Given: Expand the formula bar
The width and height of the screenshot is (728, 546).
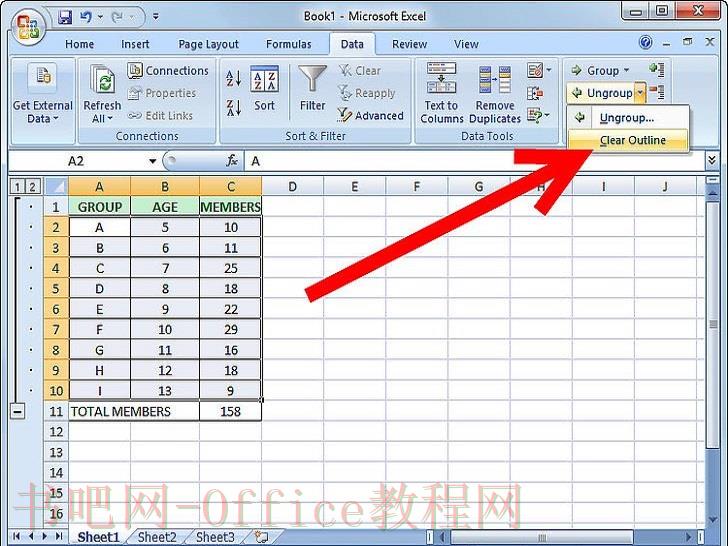Looking at the screenshot, I should click(x=712, y=161).
